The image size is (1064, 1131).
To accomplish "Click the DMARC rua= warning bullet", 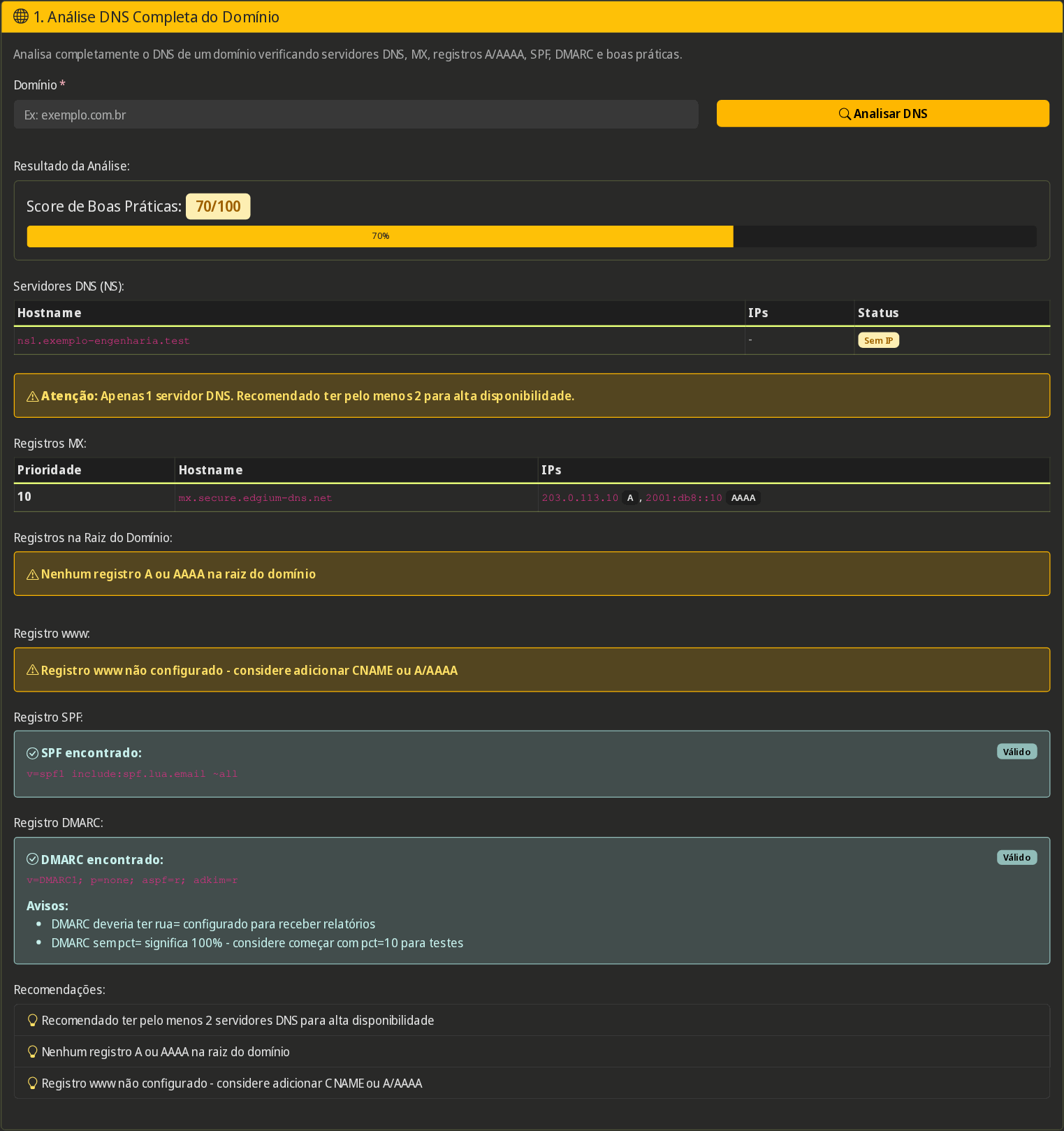I will (x=213, y=924).
